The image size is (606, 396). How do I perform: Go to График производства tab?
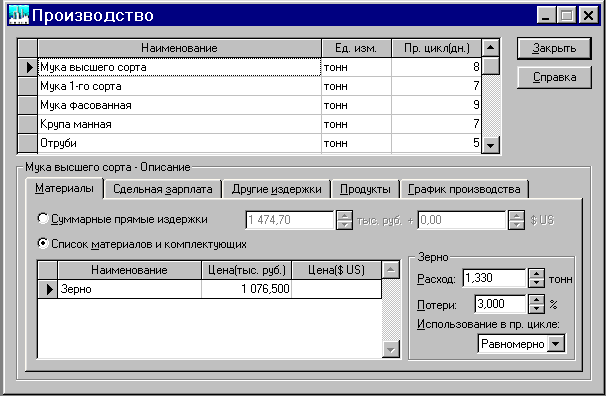pyautogui.click(x=464, y=189)
